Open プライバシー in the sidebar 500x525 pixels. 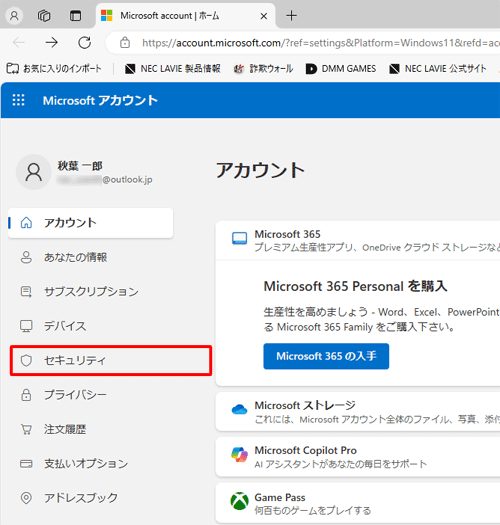[90, 395]
